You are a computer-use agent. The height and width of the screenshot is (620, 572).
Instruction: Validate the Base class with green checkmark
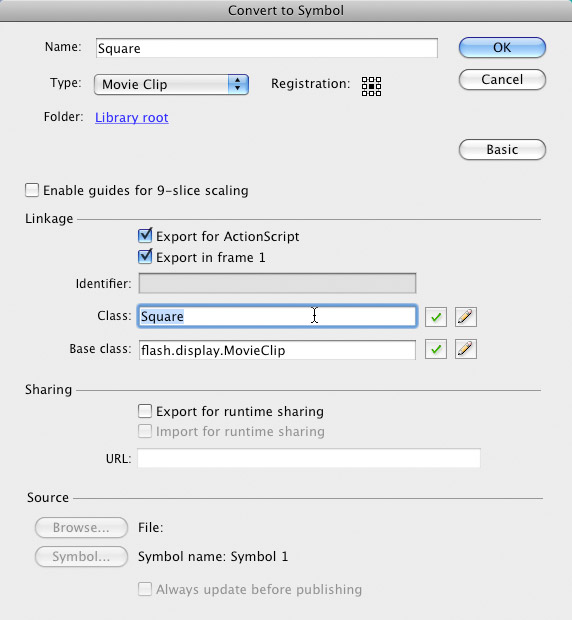point(436,349)
